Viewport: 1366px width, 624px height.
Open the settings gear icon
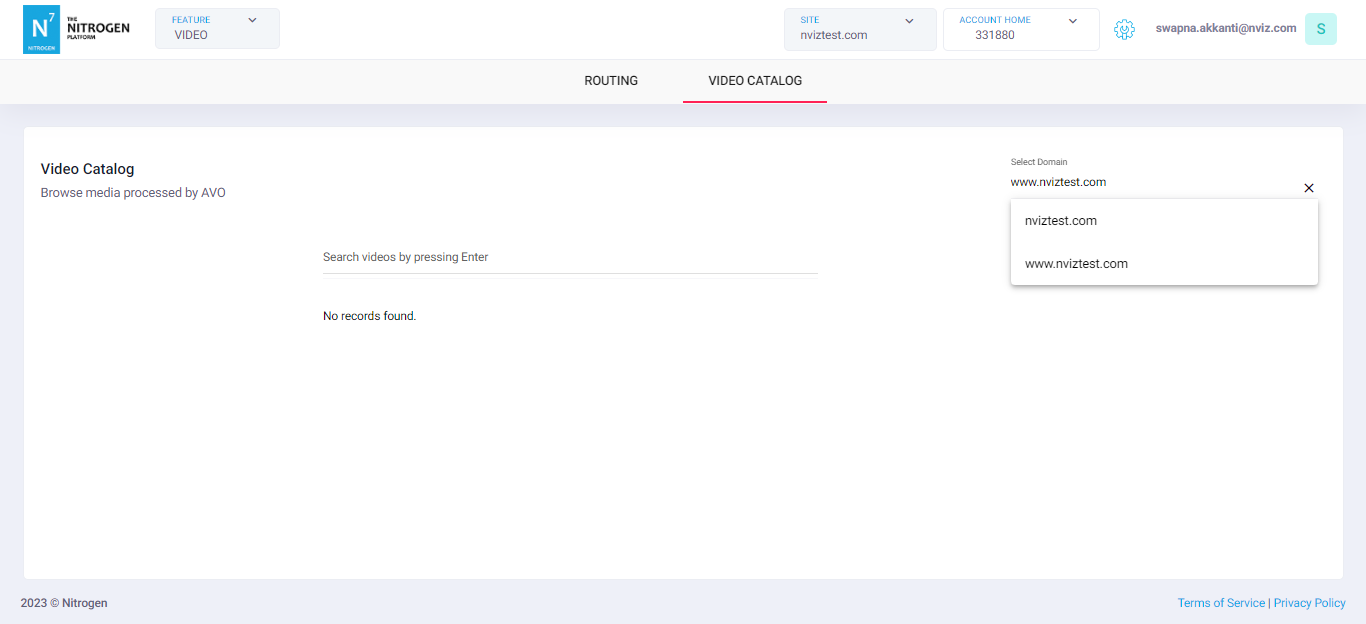click(x=1124, y=29)
